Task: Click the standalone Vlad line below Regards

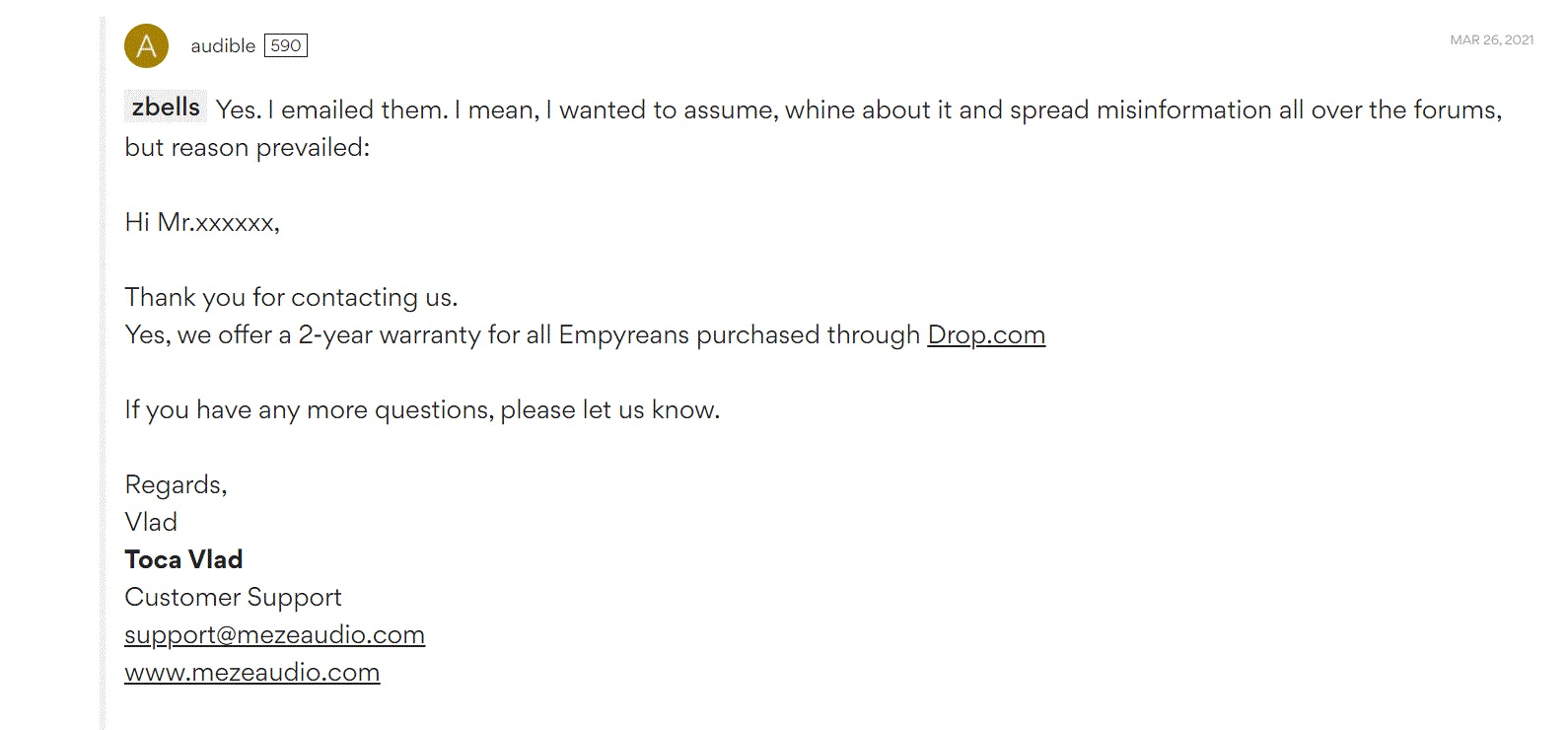Action: (x=151, y=523)
